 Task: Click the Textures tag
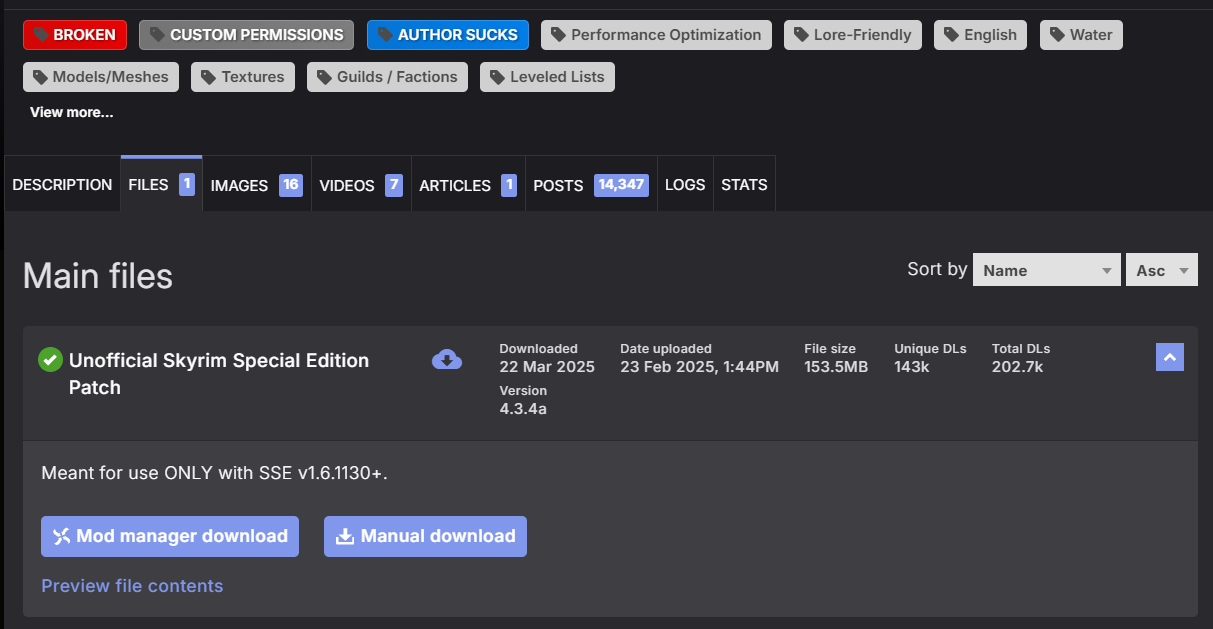[x=243, y=77]
